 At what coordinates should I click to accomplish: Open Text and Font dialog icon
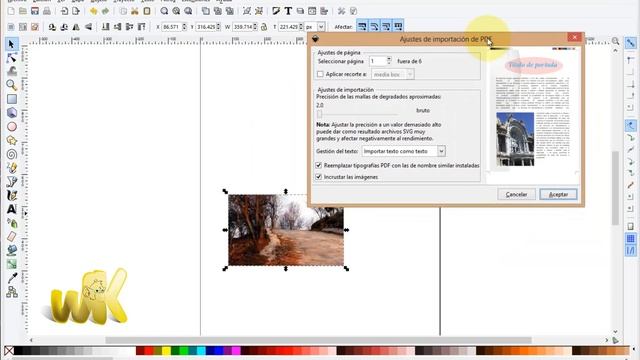pos(288,11)
